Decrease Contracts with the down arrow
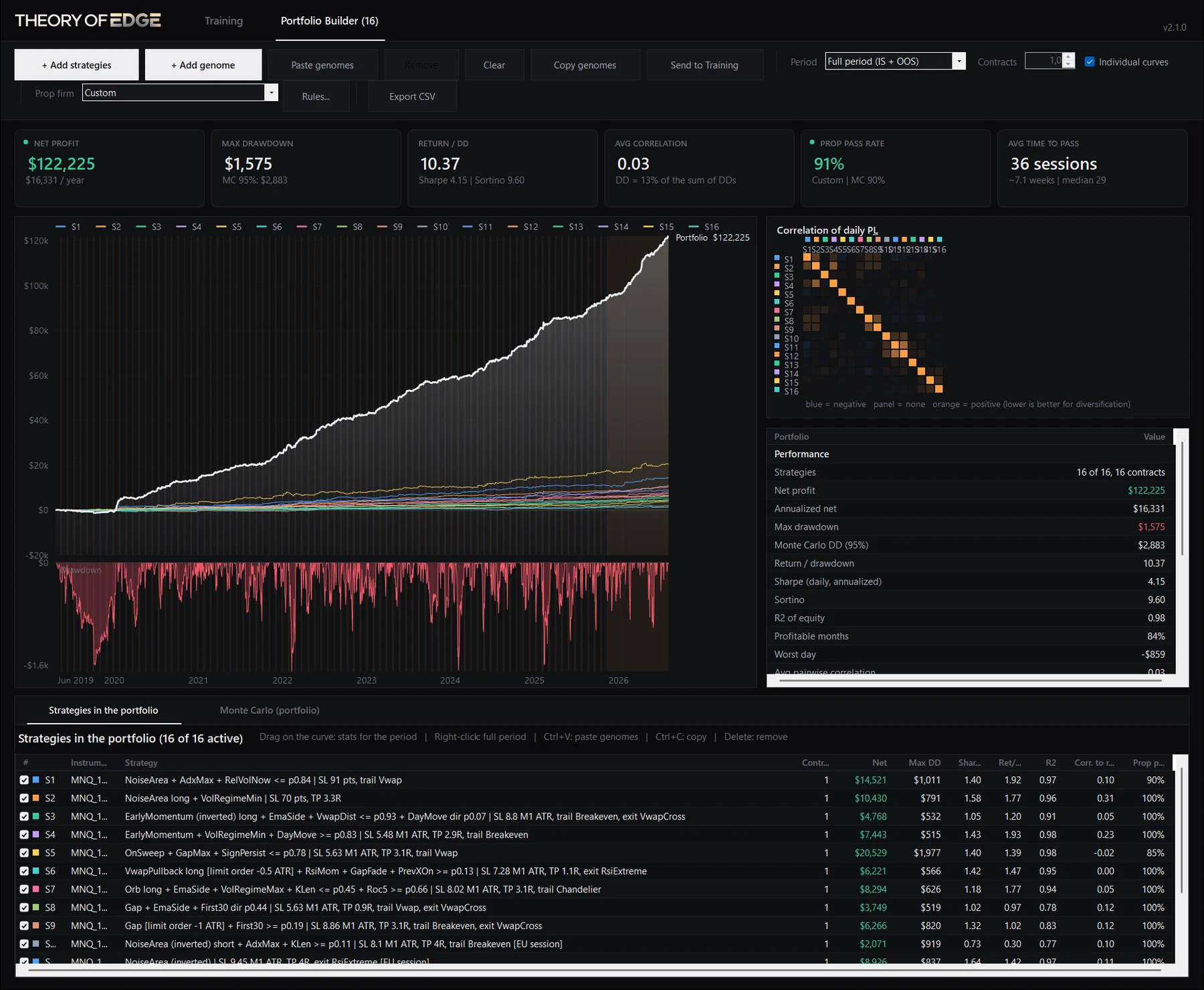This screenshot has width=1204, height=990. click(1068, 65)
